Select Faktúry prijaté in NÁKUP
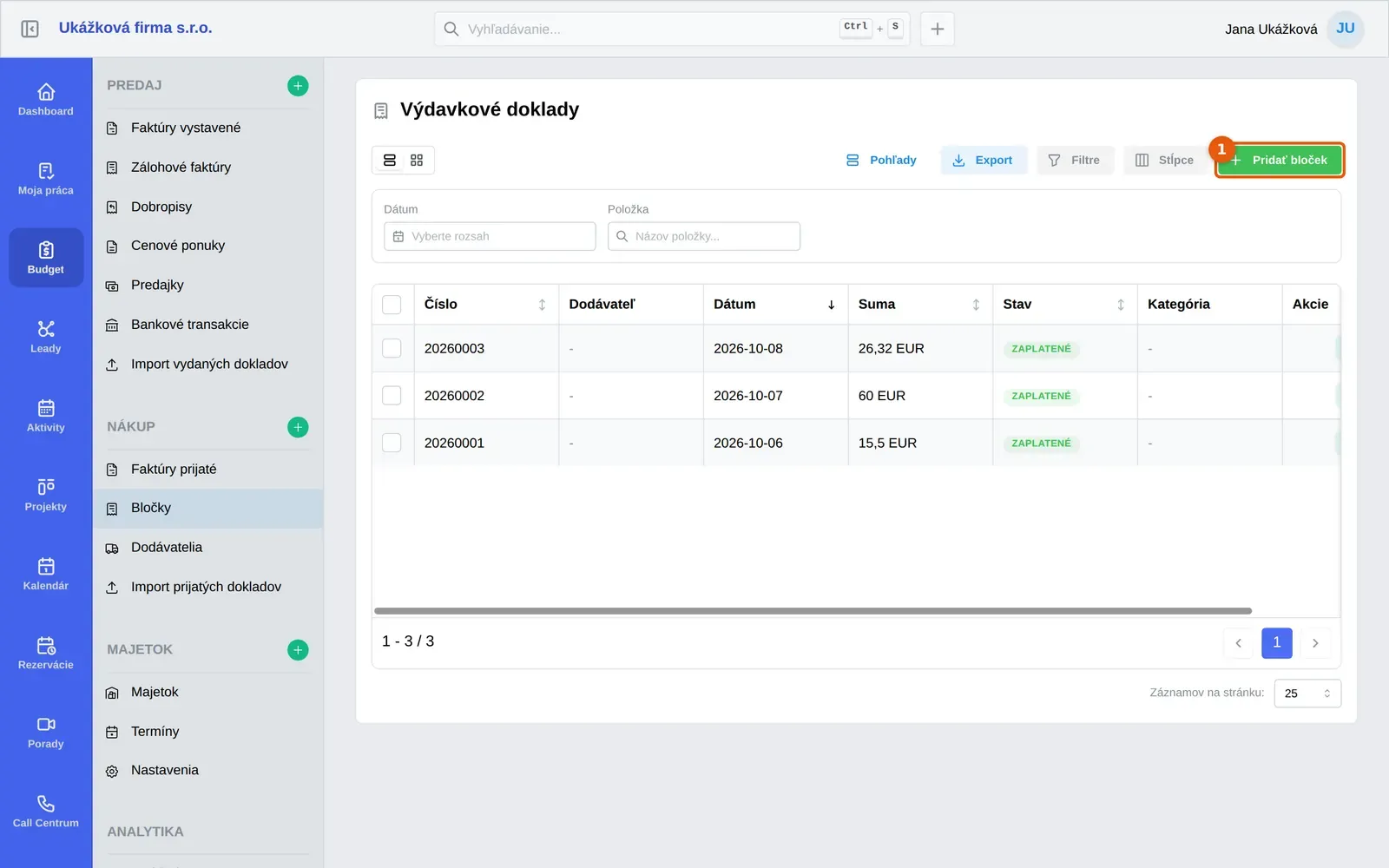The width and height of the screenshot is (1389, 868). click(x=207, y=469)
